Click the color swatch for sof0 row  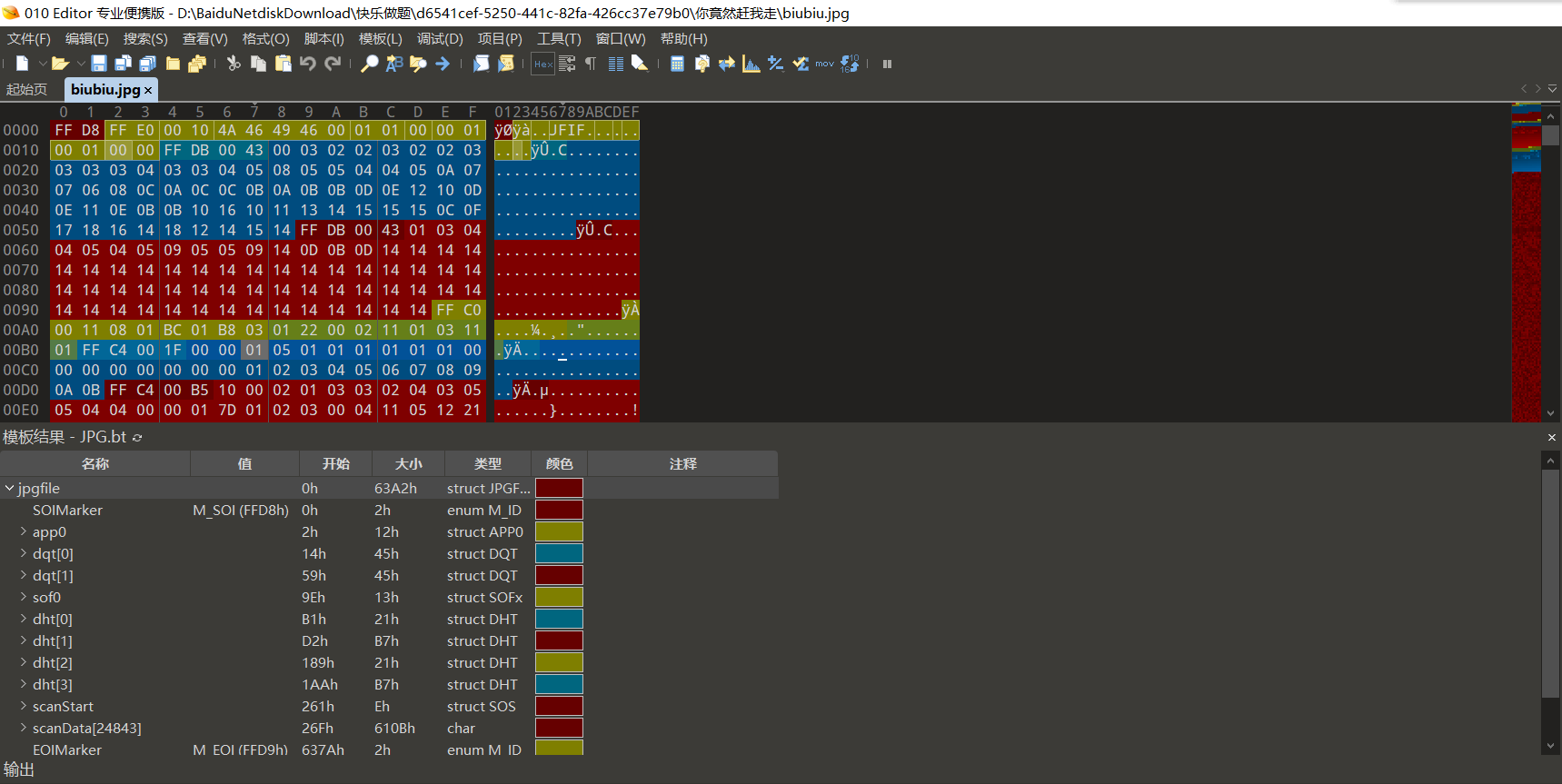pos(559,597)
